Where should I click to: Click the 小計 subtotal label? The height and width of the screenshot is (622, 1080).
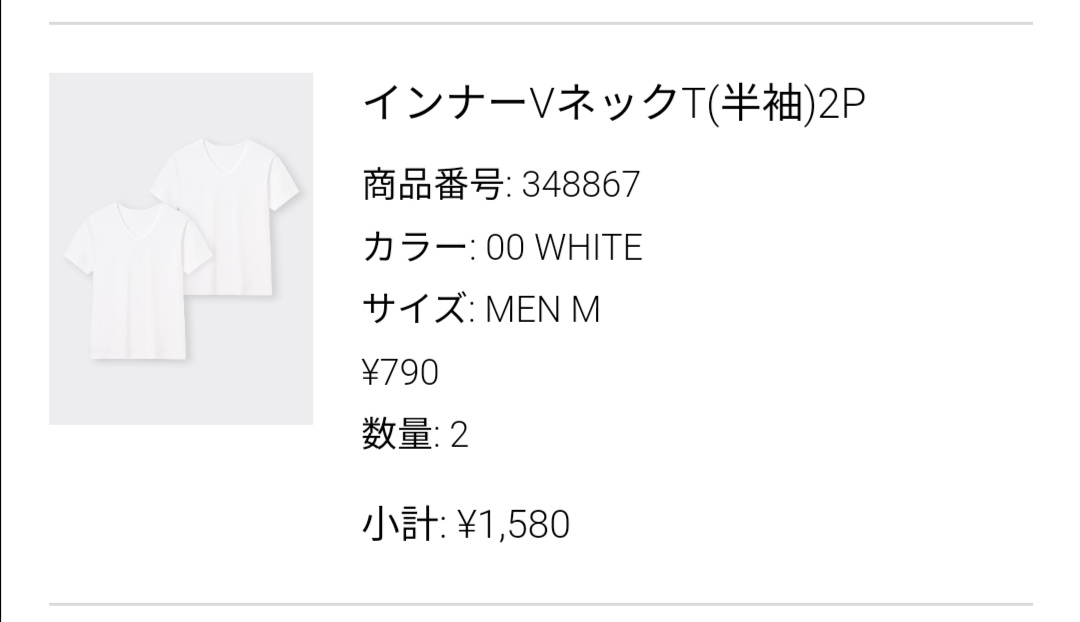tap(396, 523)
